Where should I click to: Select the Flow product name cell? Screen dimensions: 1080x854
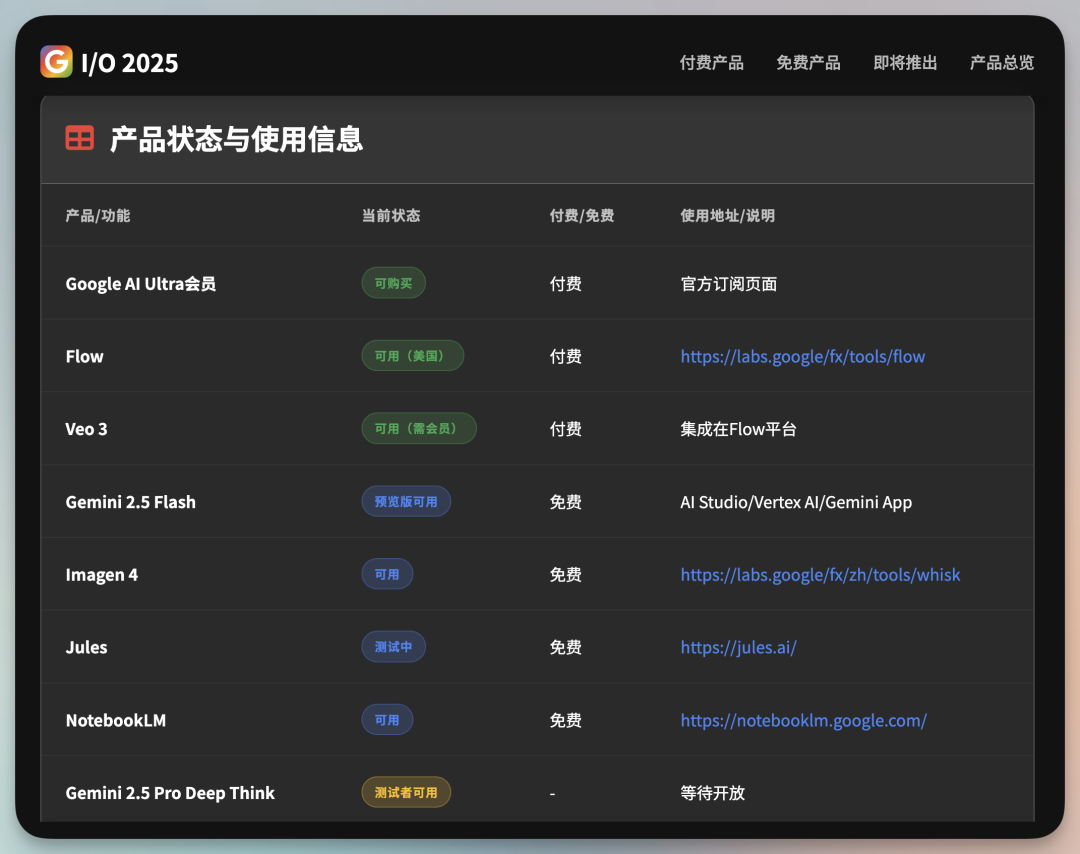[85, 357]
